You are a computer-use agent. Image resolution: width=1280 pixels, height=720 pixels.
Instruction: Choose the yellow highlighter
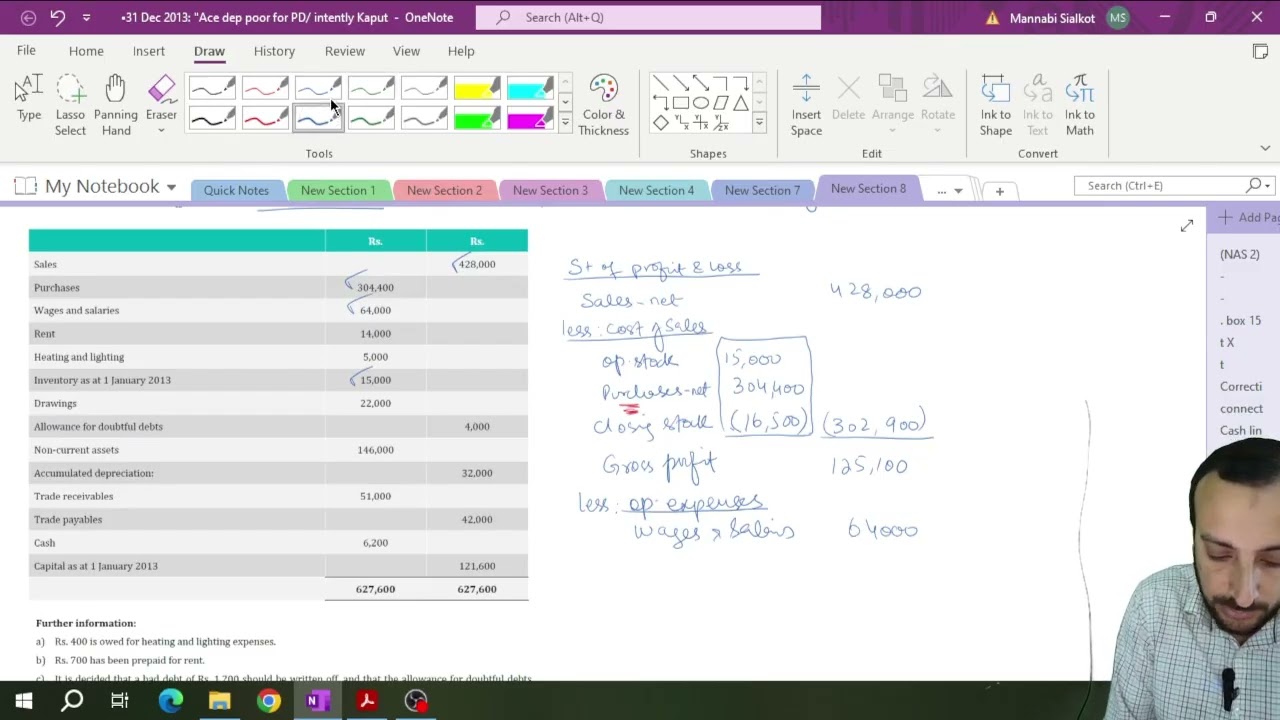477,89
